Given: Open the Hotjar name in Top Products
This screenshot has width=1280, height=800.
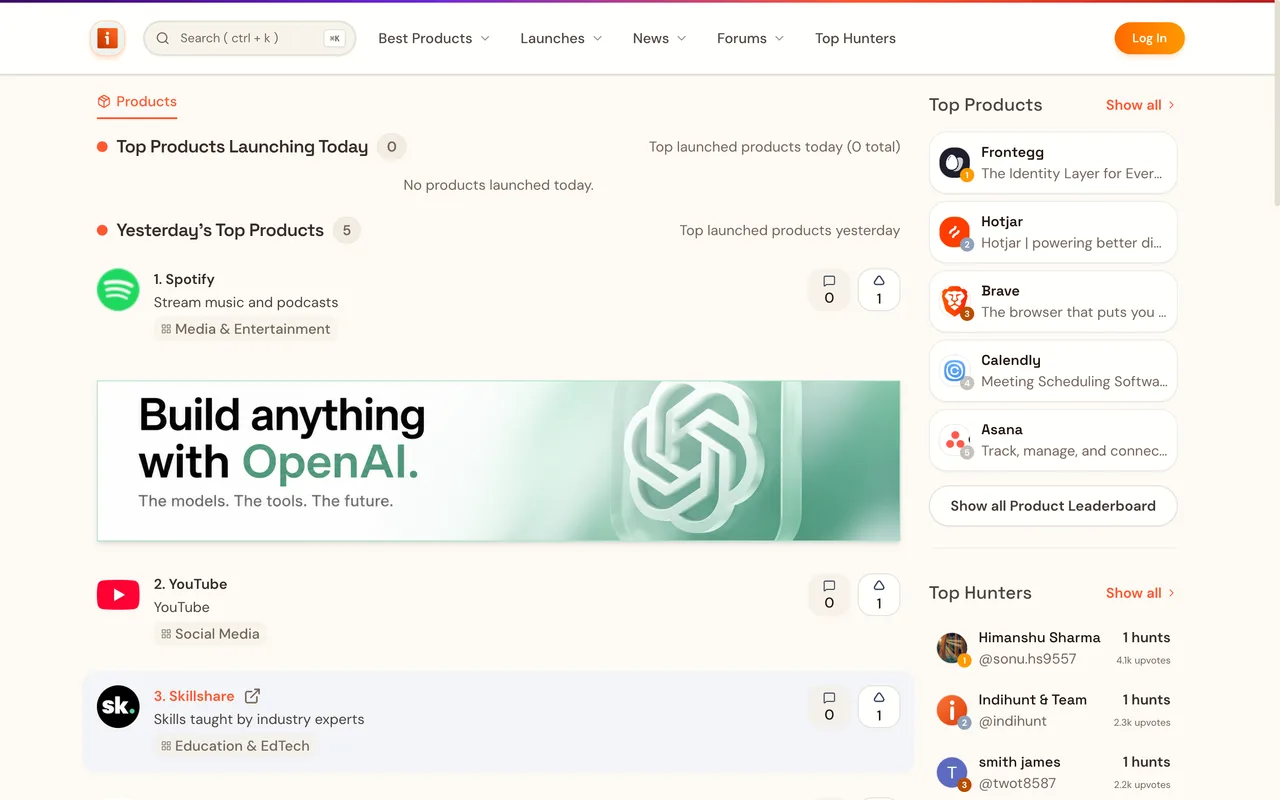Looking at the screenshot, I should tap(1002, 221).
